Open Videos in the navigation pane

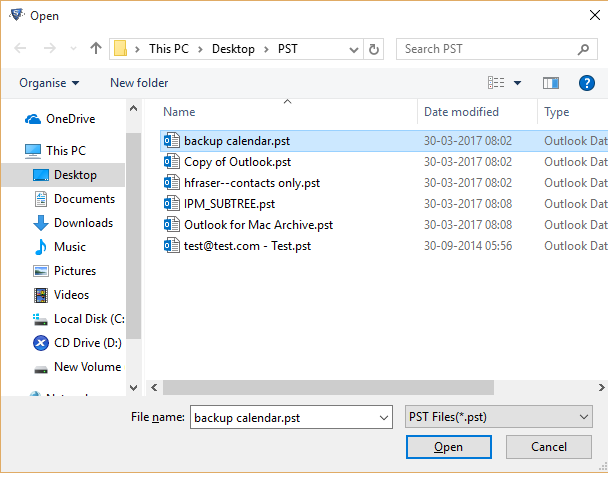[61, 295]
